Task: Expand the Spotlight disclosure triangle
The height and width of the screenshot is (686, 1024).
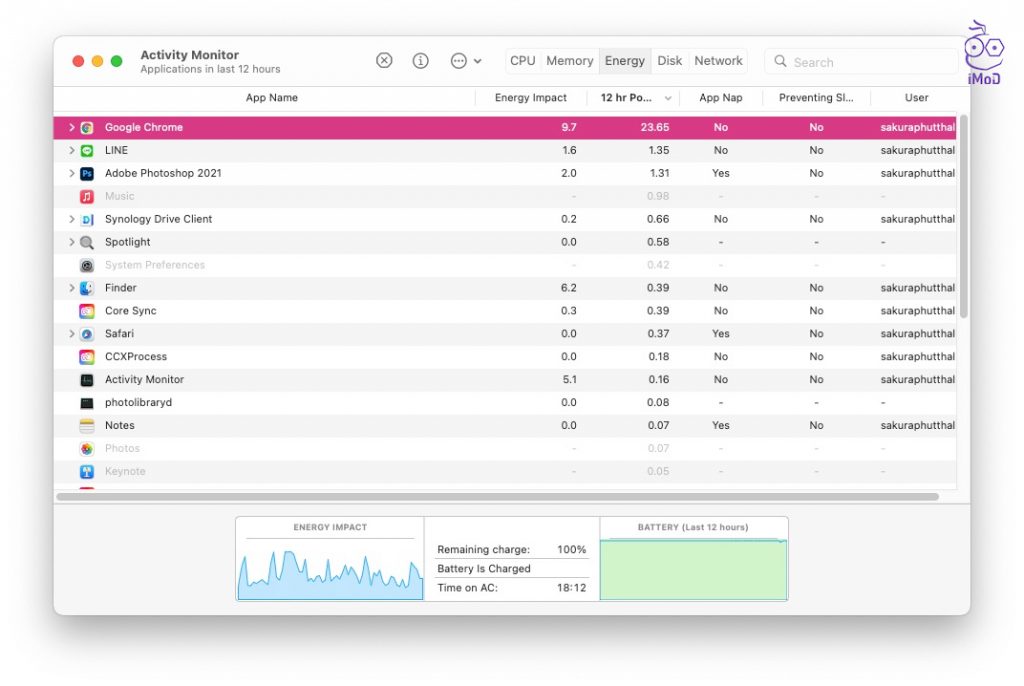Action: [x=71, y=243]
